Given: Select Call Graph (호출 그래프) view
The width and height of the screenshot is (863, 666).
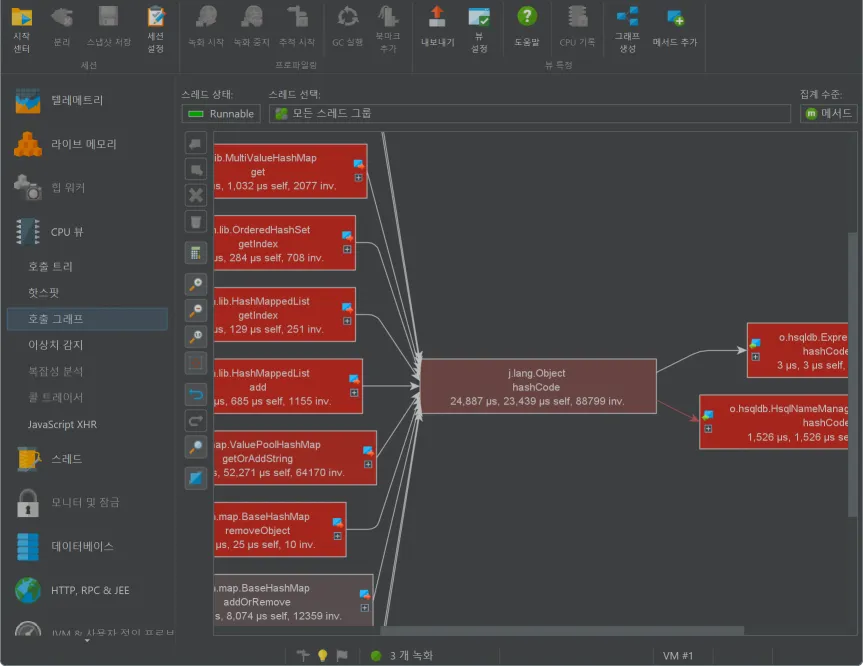Looking at the screenshot, I should coord(87,319).
